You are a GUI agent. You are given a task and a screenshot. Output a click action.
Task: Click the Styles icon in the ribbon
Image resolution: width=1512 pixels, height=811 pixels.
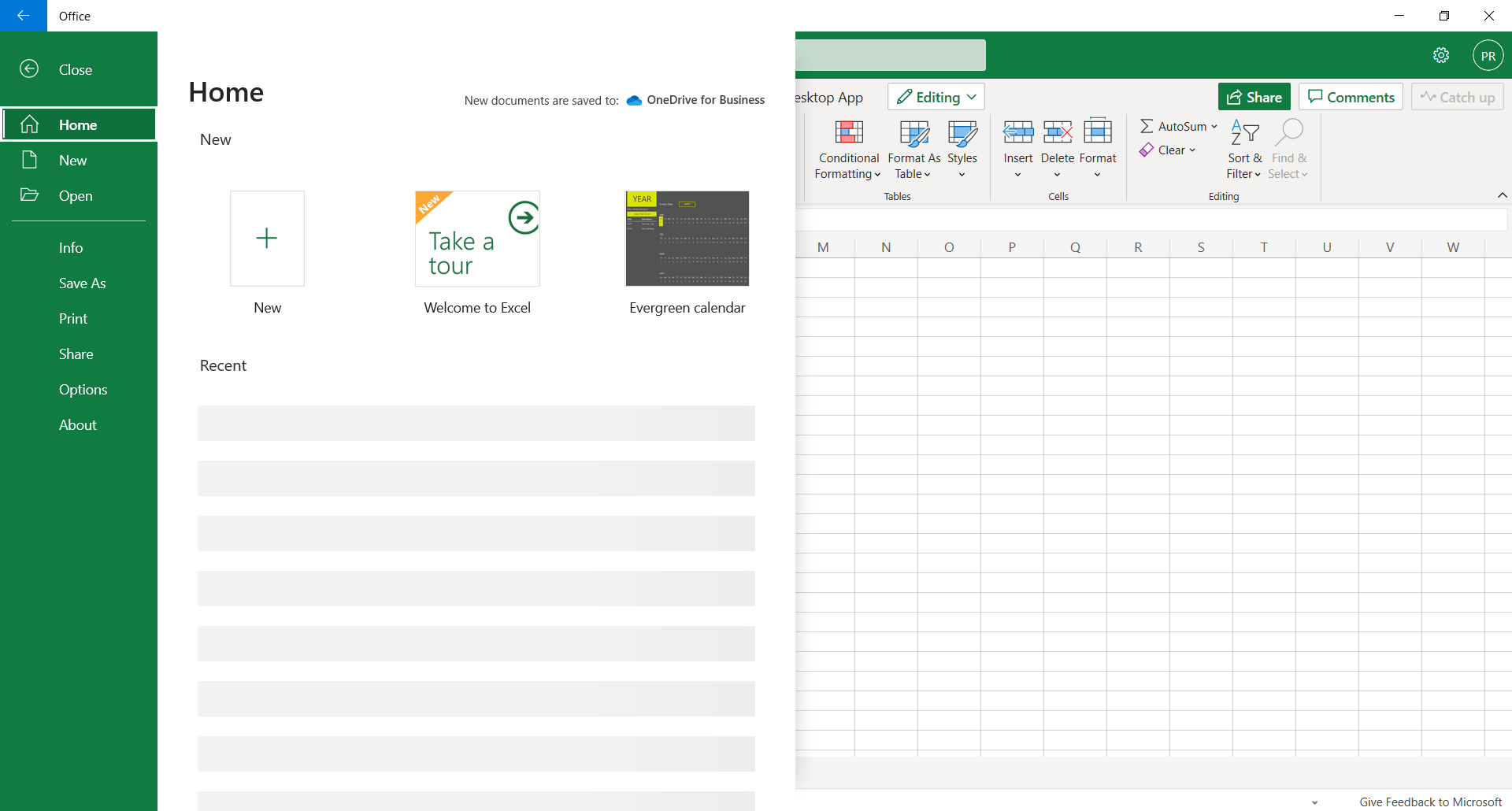(x=962, y=132)
